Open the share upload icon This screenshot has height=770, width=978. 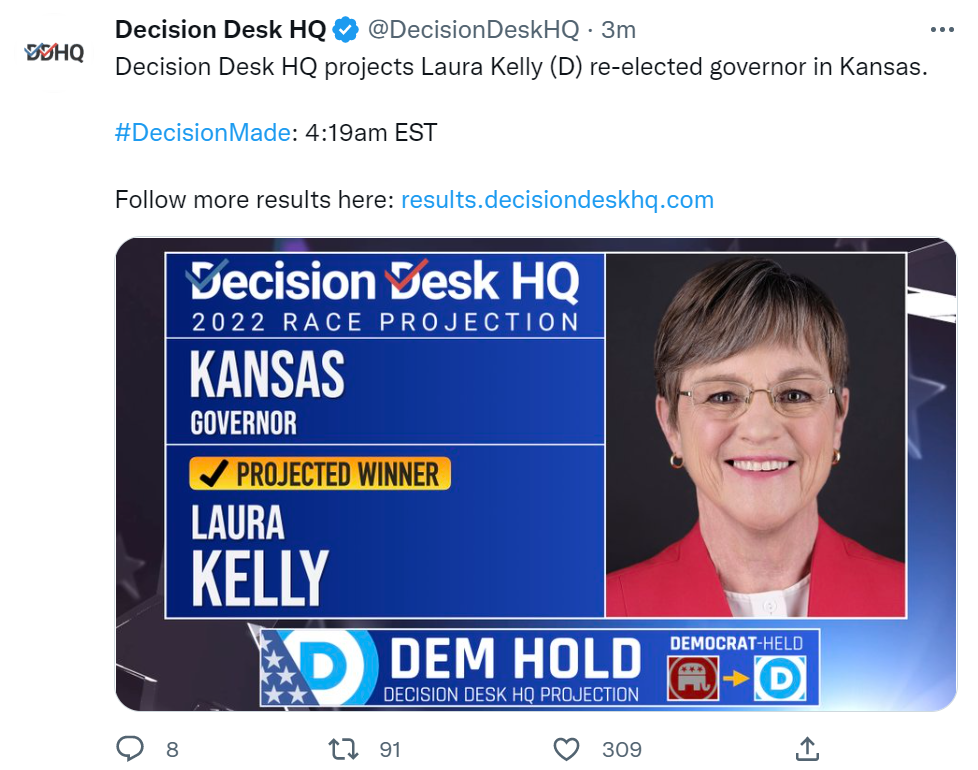click(x=806, y=748)
